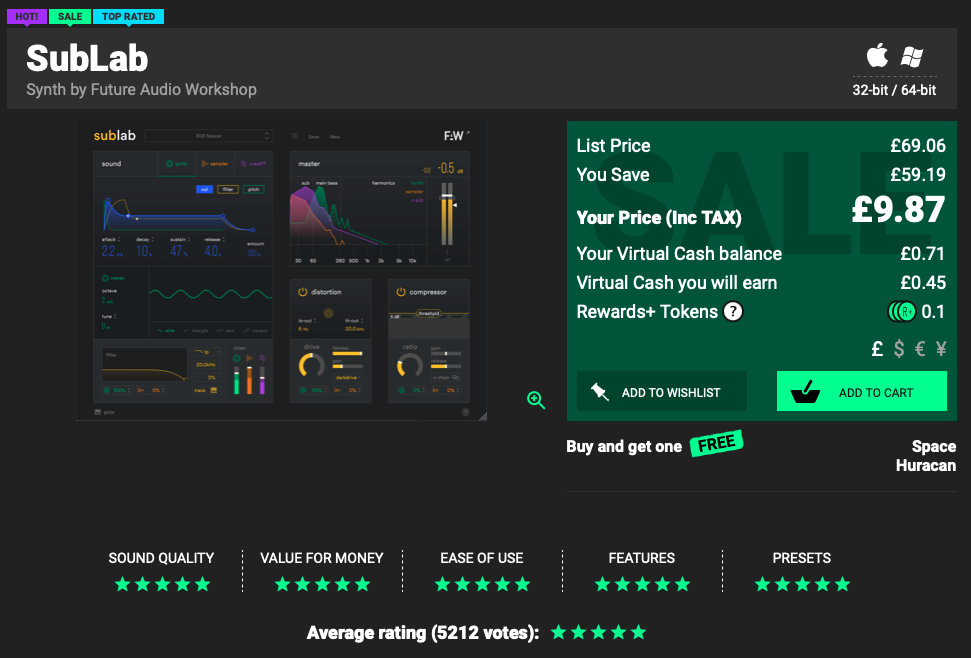Viewport: 971px width, 658px height.
Task: Click the zoom magnifier icon beside product image
Action: (536, 400)
